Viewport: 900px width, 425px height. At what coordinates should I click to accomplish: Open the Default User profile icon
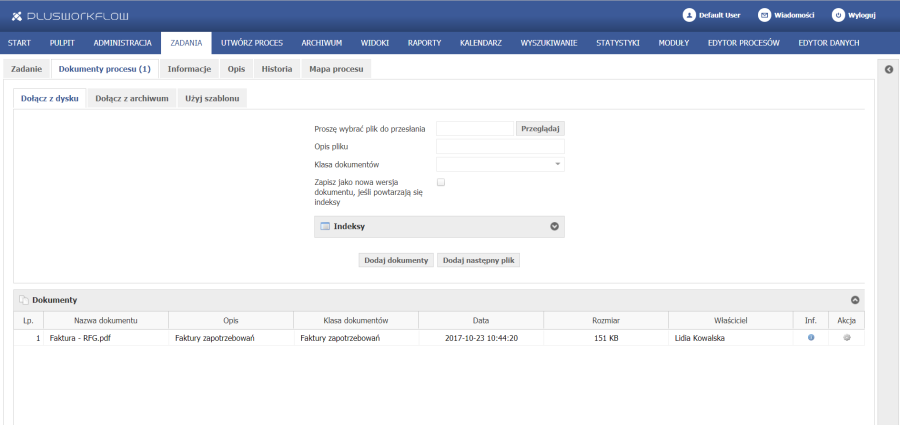[689, 16]
